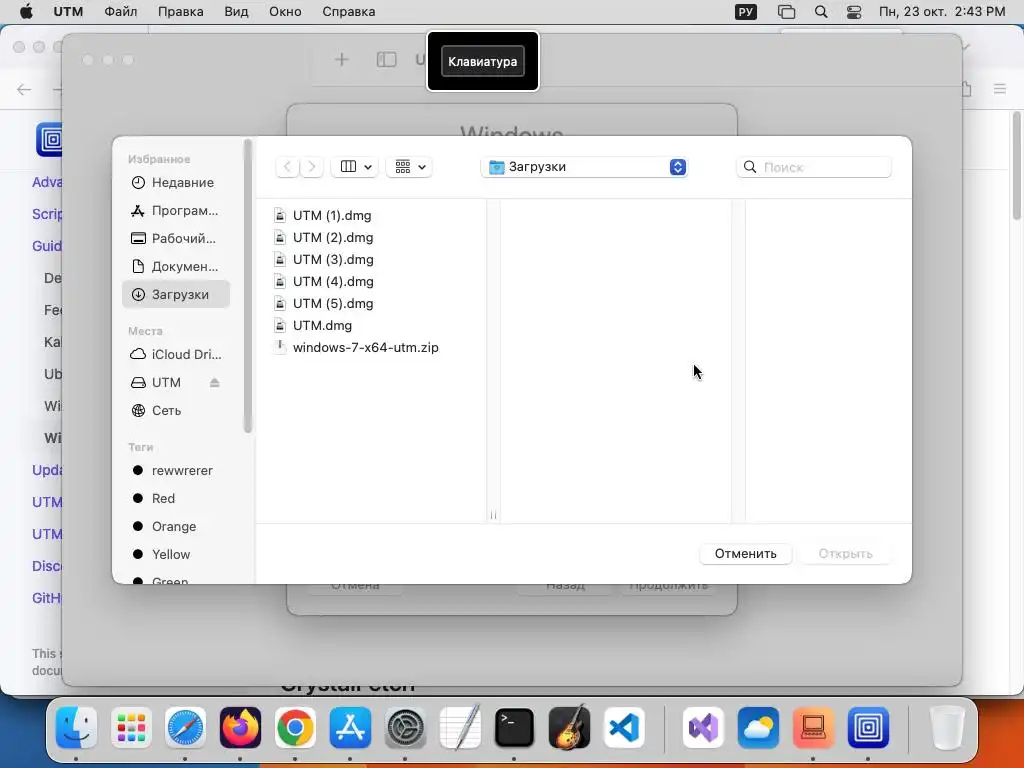Select Документы in the sidebar
The height and width of the screenshot is (768, 1024).
coord(176,266)
